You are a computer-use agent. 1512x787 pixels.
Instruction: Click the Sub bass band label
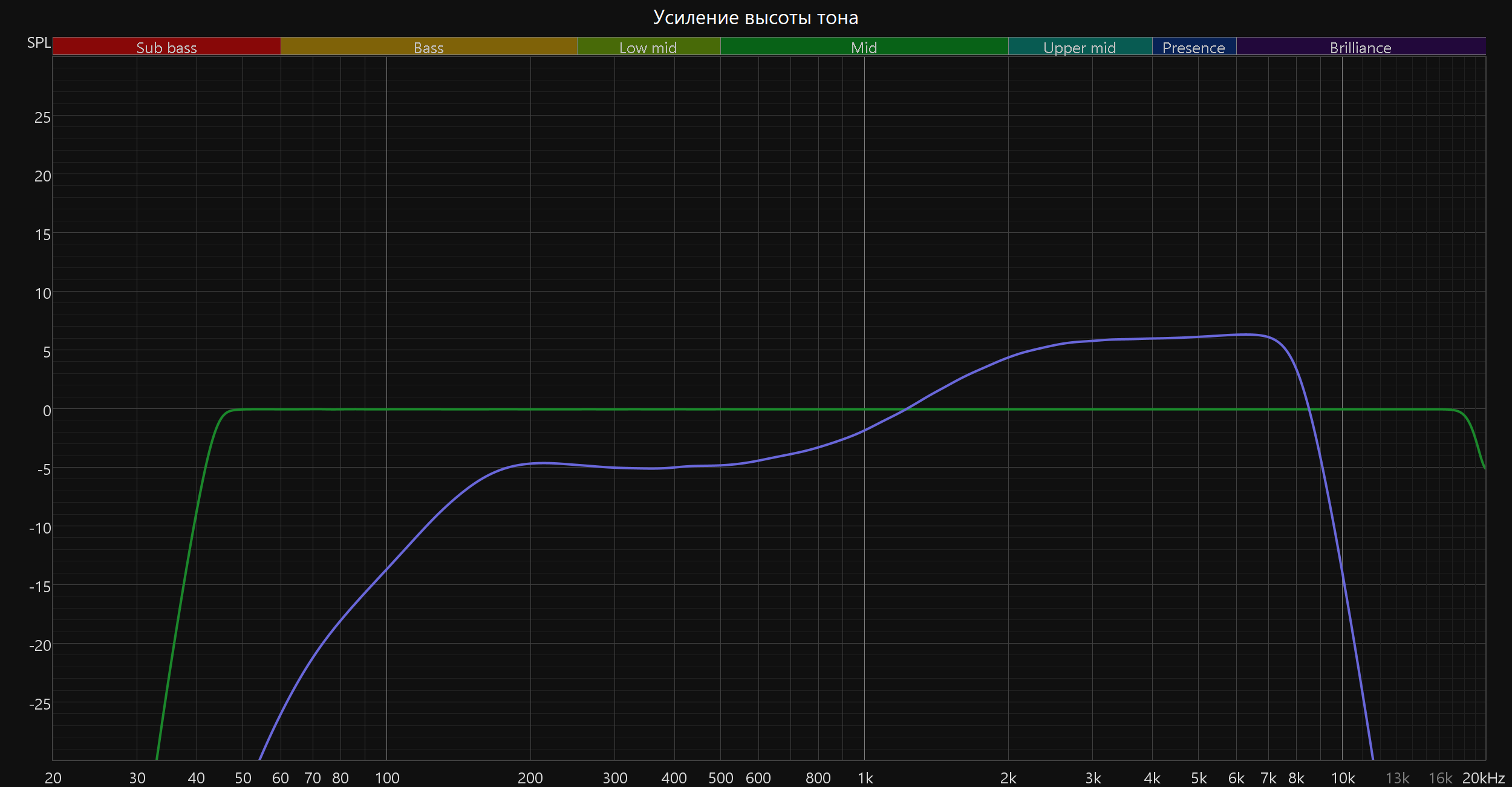[x=166, y=47]
